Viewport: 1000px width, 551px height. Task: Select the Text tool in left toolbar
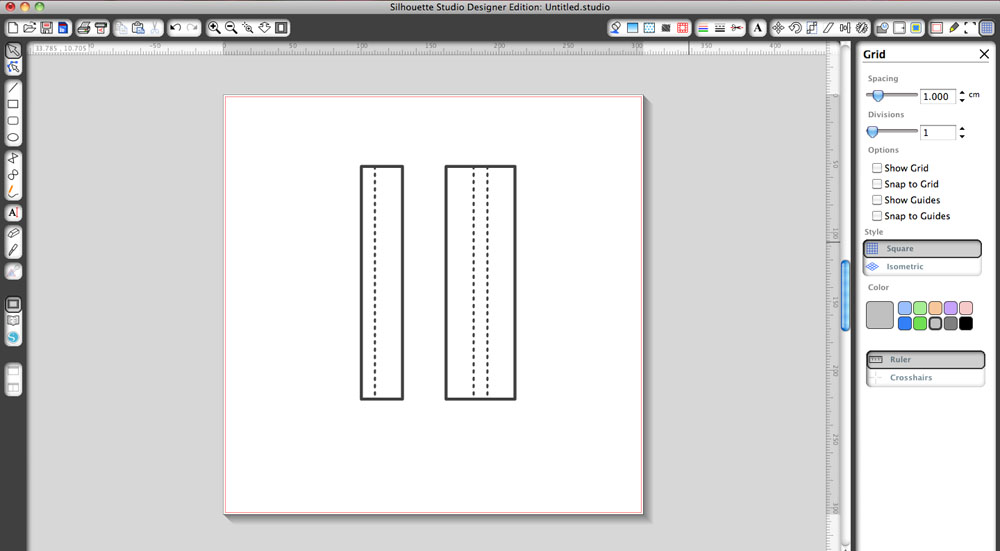click(14, 213)
